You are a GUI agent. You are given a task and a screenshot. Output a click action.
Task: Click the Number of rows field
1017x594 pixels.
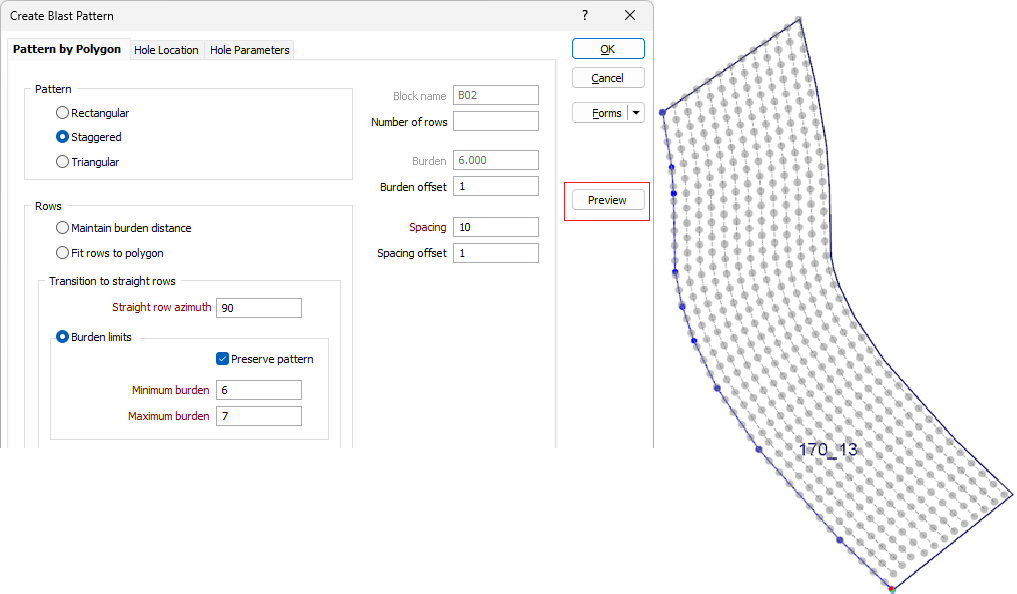click(x=495, y=122)
